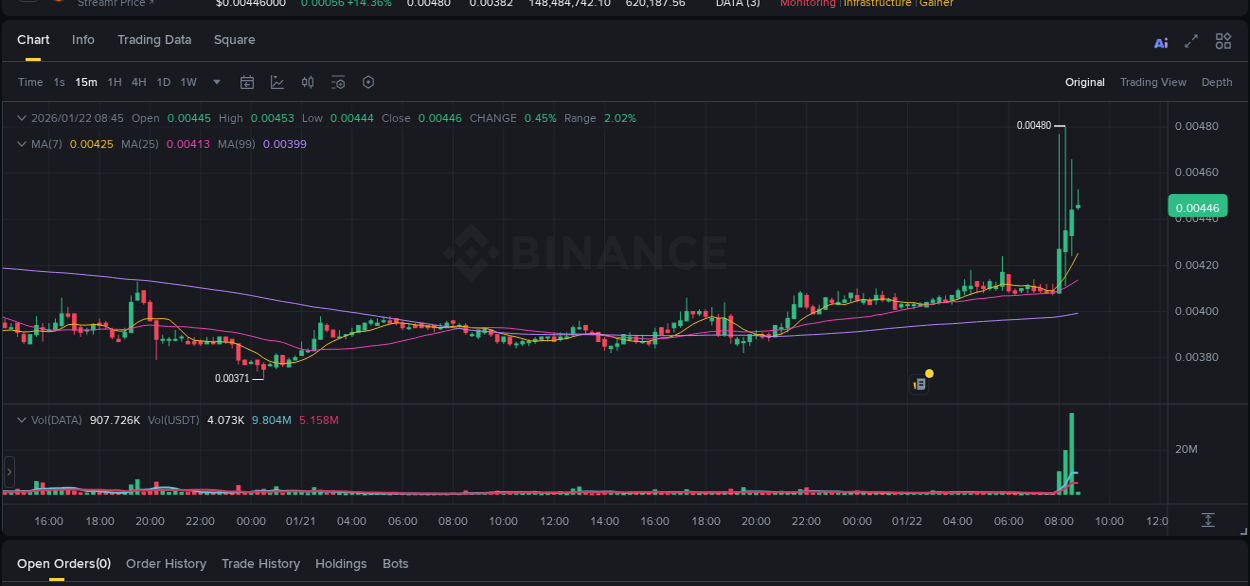
Task: Open the chart settings gear icon
Action: (x=368, y=82)
